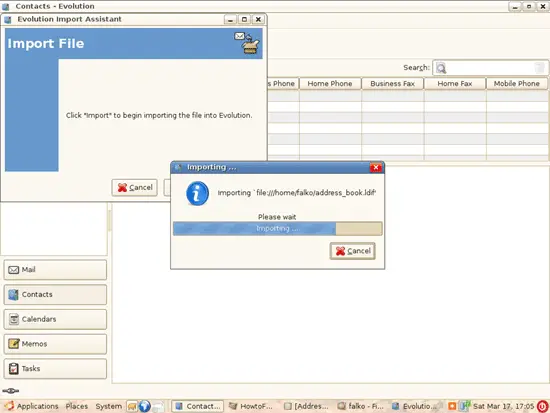Viewport: 550px width, 413px height.
Task: Click the Importing progress bar
Action: [277, 228]
